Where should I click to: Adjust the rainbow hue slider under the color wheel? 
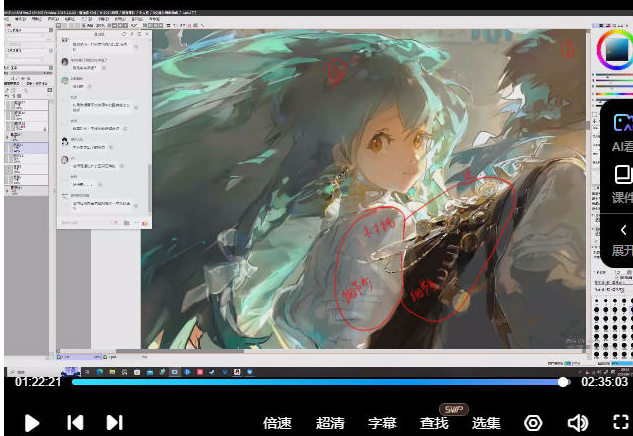coord(614,94)
